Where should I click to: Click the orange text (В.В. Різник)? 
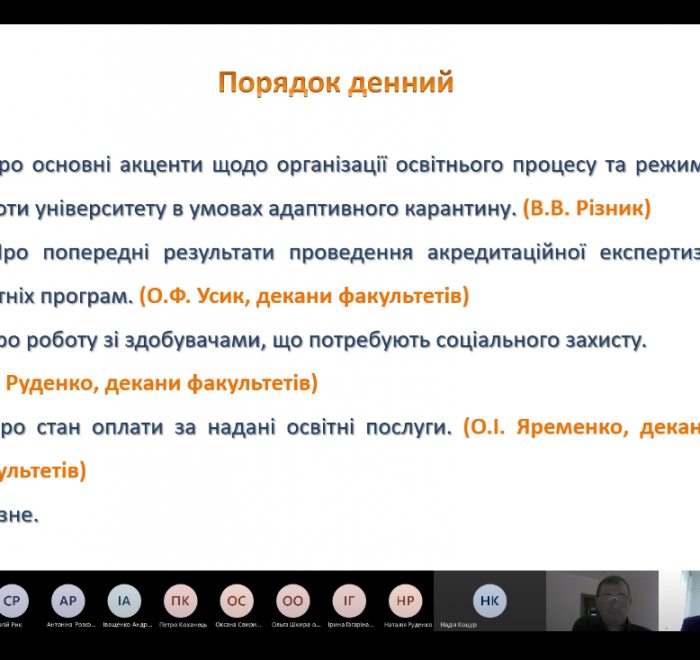[x=587, y=209]
